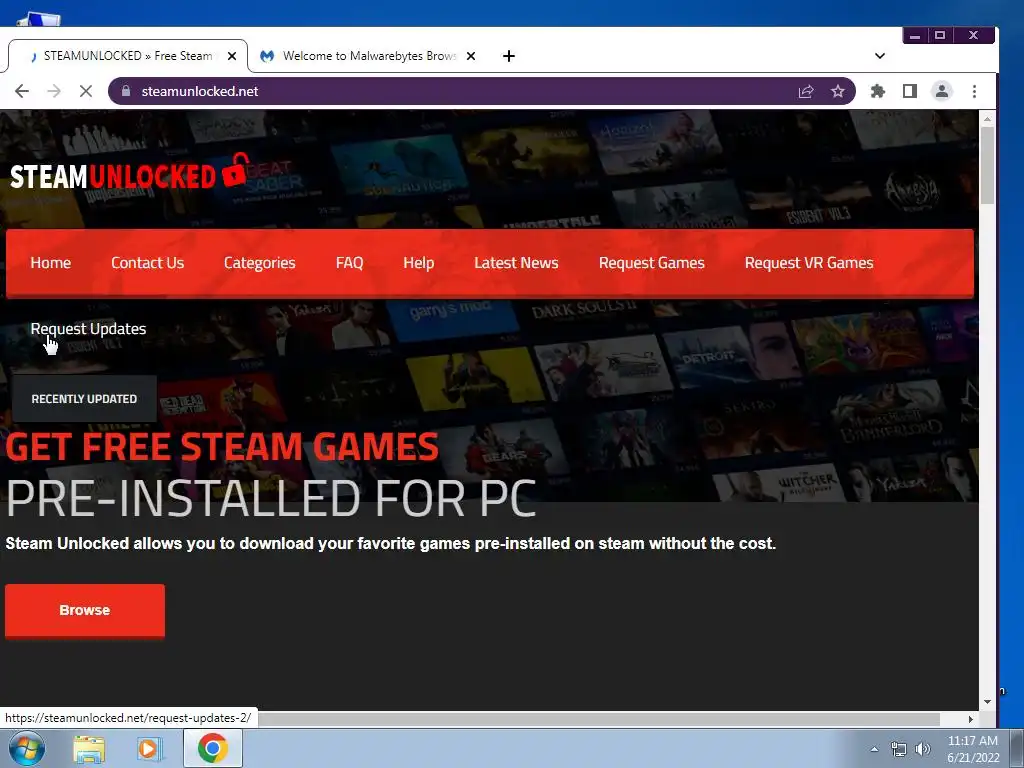Click the STEAMUNLOCKED logo

[x=129, y=173]
